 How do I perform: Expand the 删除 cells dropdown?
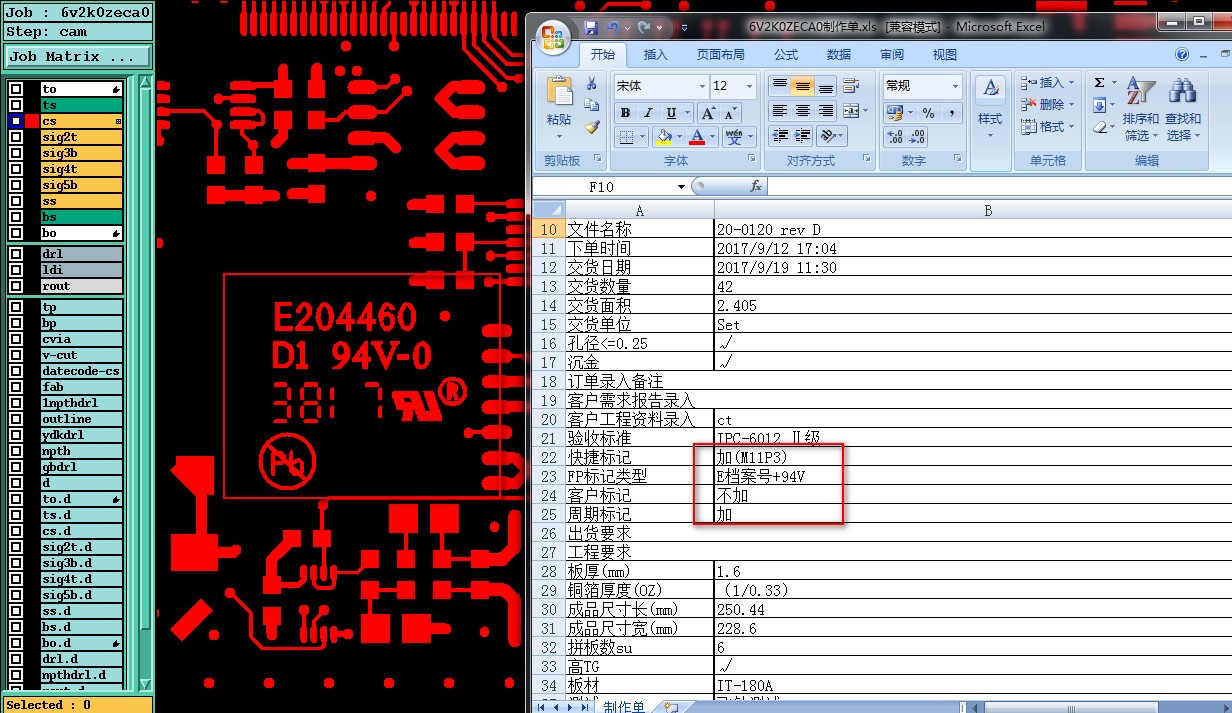click(1071, 105)
